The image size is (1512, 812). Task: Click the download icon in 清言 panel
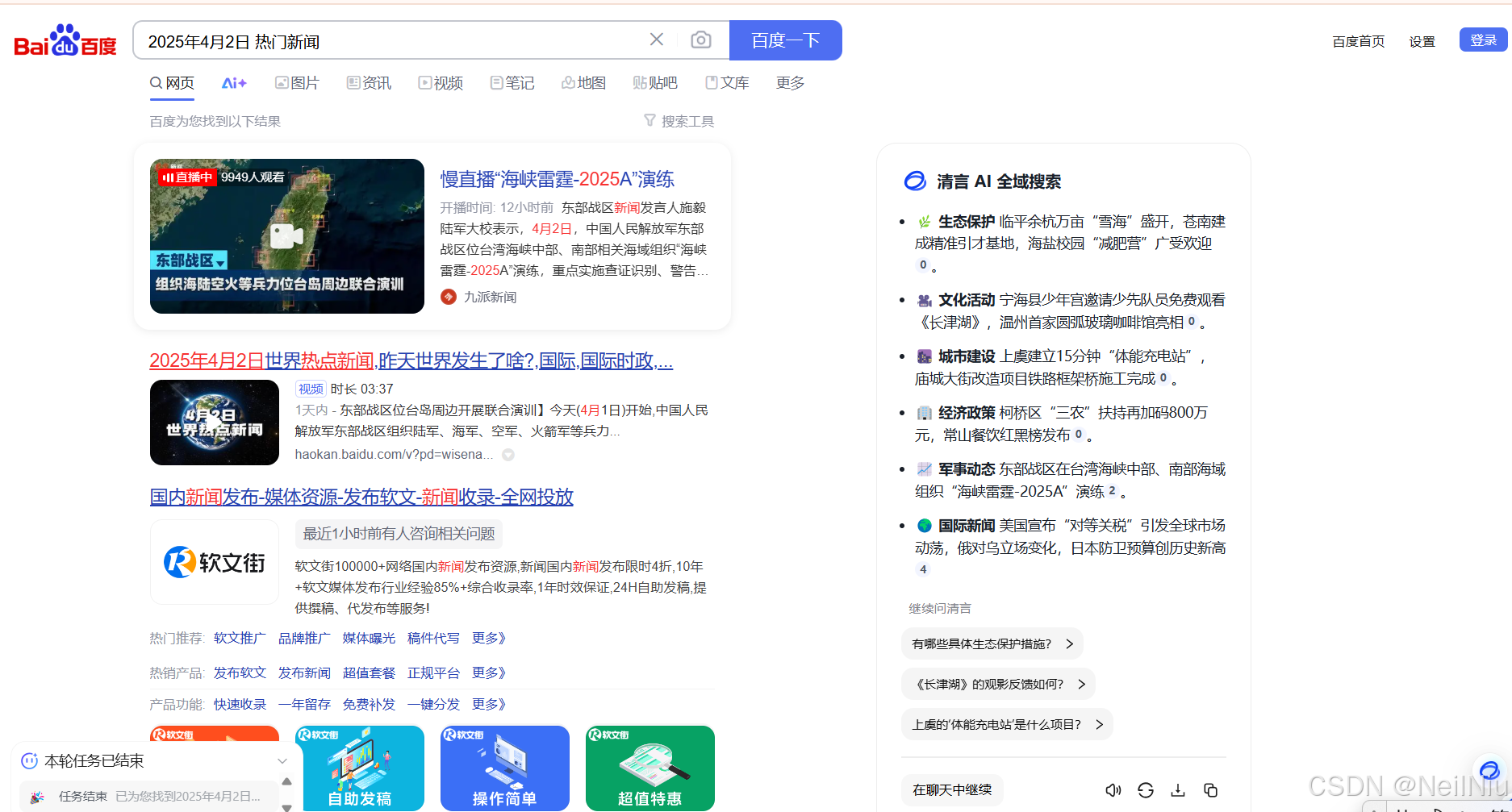click(x=1178, y=790)
